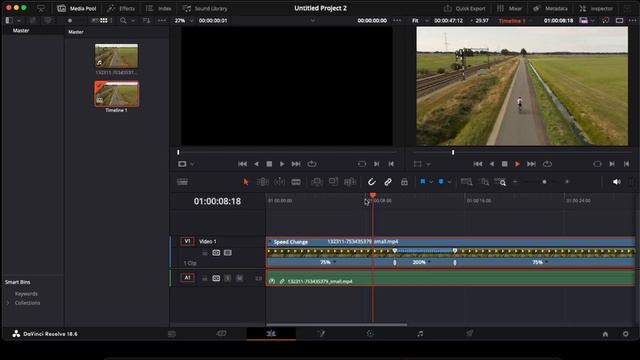Open the marker color dropdown arrow
The width and height of the screenshot is (640, 360).
(x=449, y=182)
